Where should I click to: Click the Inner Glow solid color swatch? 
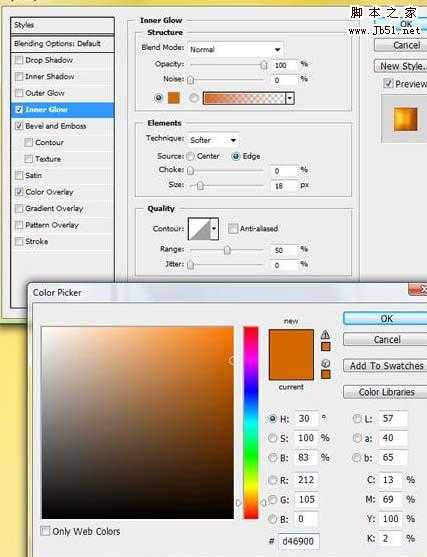pos(174,97)
